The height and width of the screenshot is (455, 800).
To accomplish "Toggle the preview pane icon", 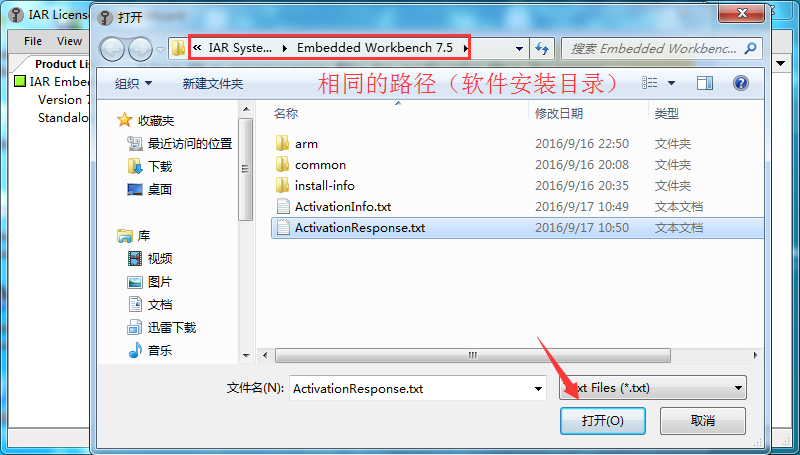I will pos(705,83).
